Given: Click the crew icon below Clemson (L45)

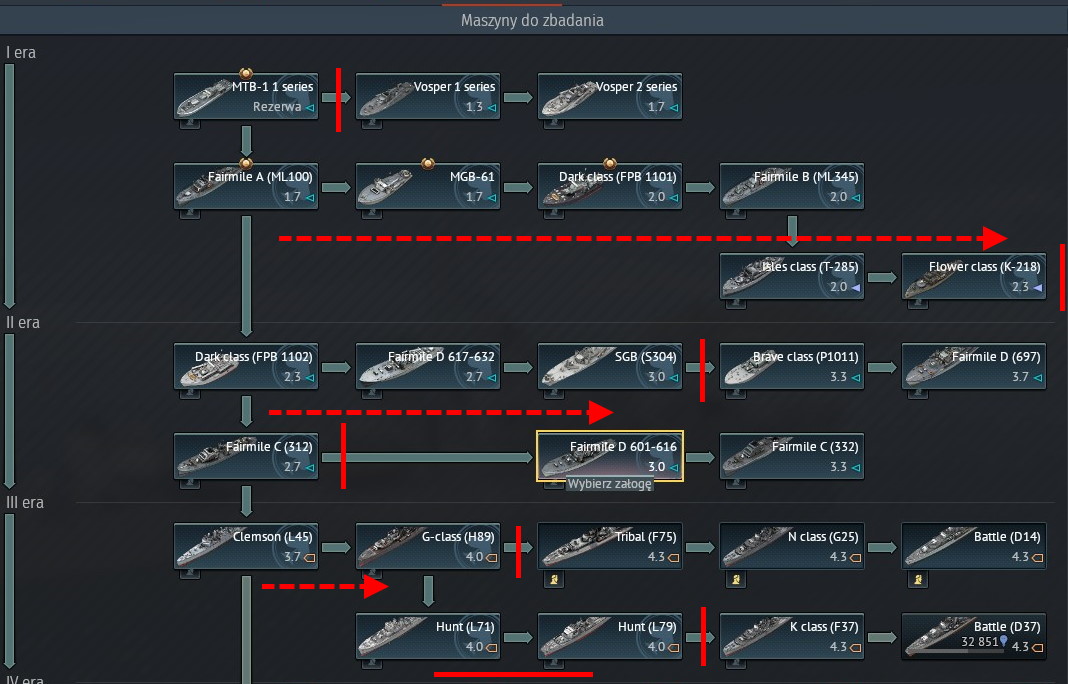Looking at the screenshot, I should pos(187,575).
